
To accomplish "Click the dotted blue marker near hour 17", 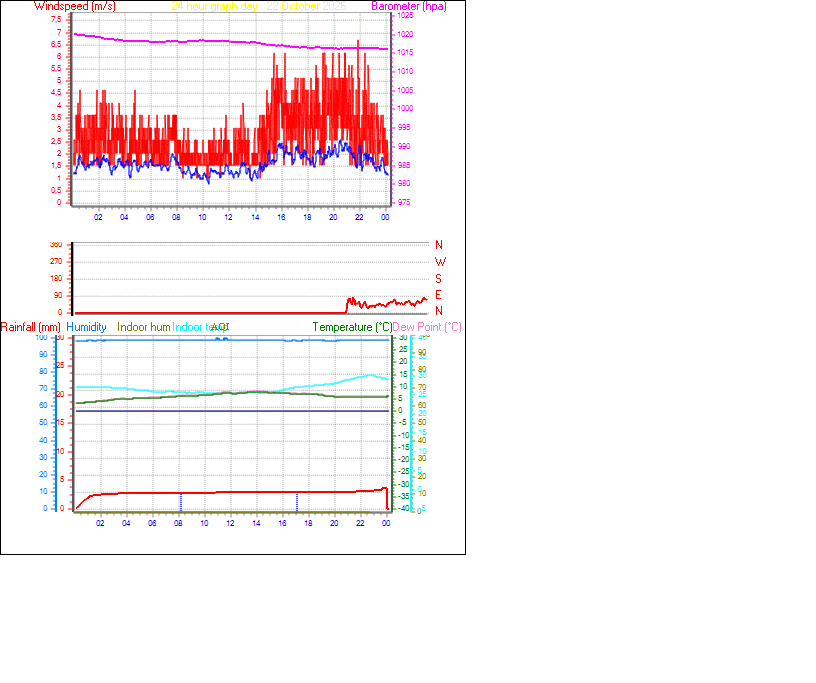I will coord(297,502).
